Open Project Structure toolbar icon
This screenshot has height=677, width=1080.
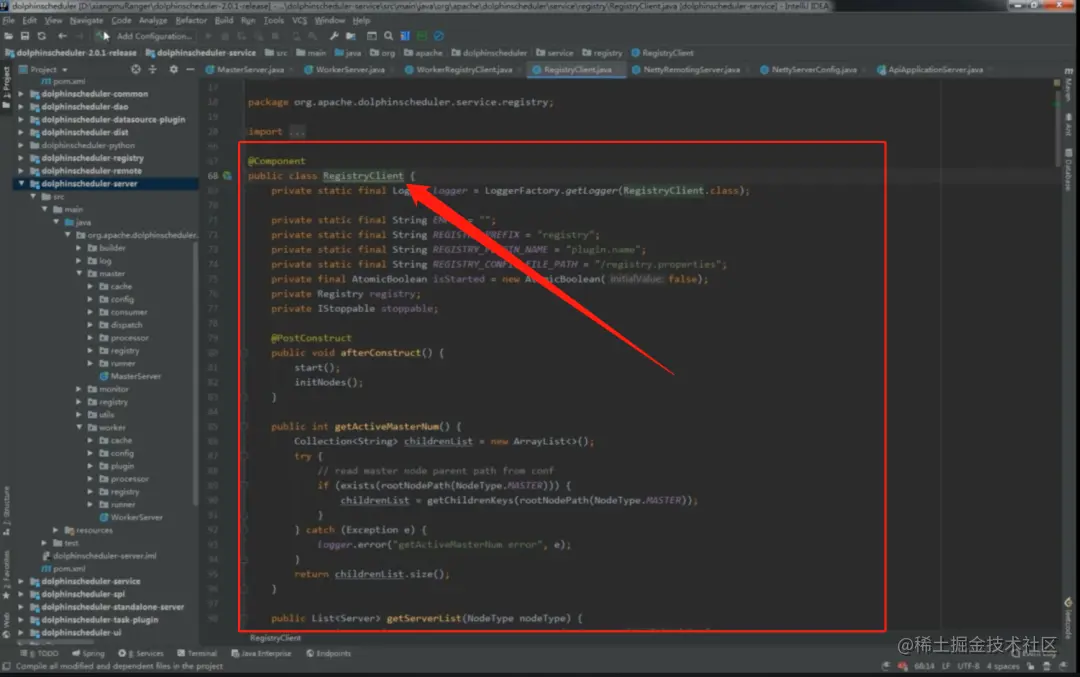(x=351, y=36)
